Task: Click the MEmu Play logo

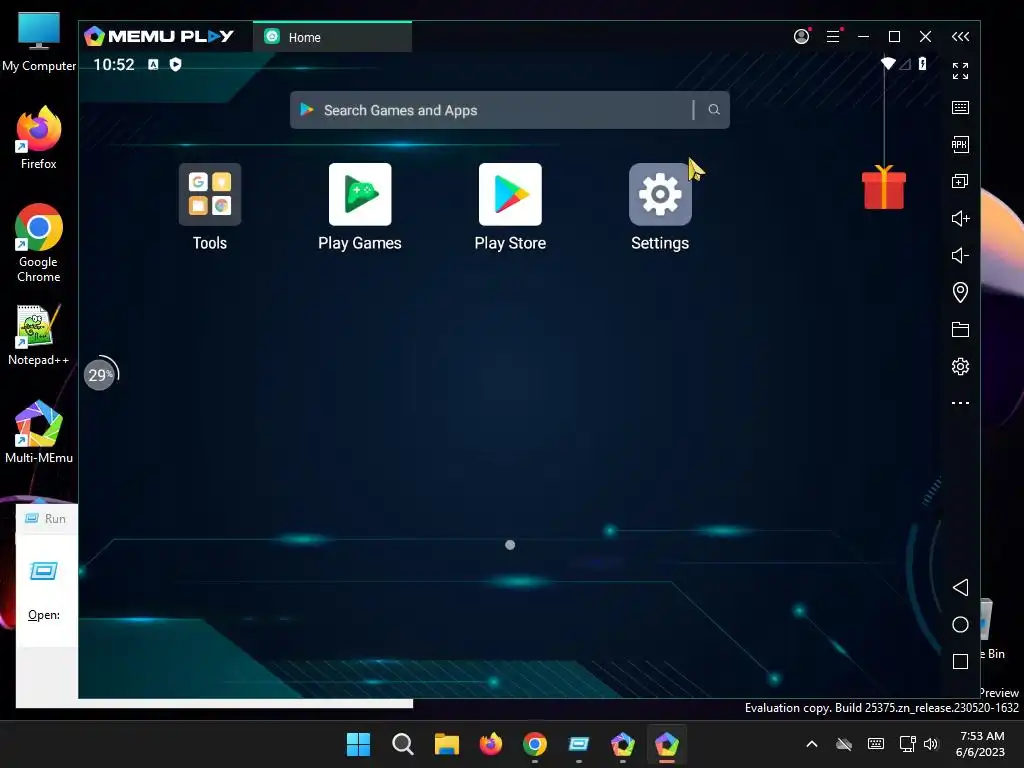Action: [x=159, y=36]
